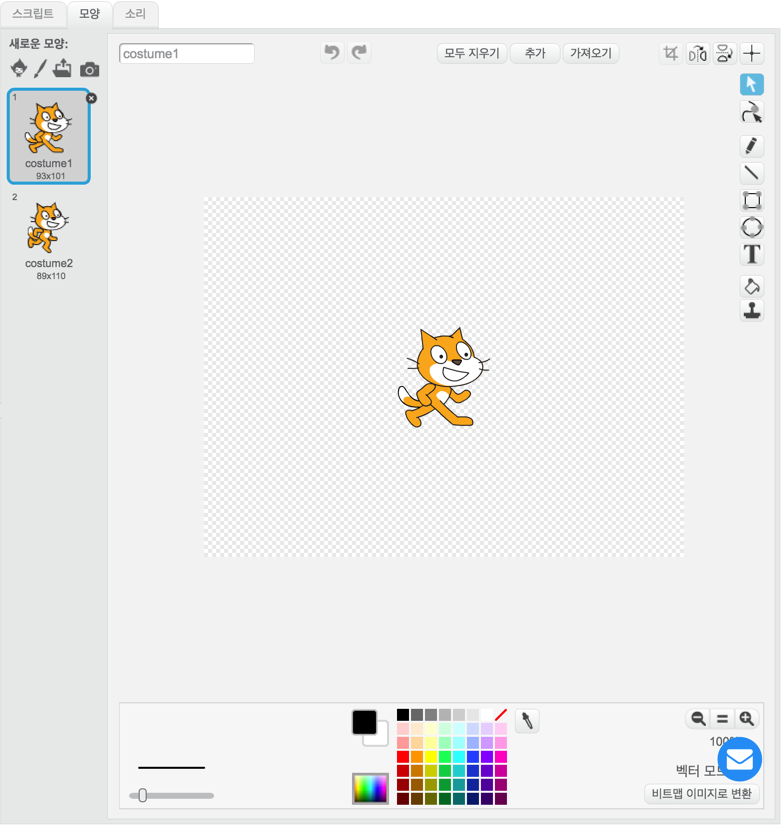Click the costume name input field
This screenshot has height=825, width=782.
pos(187,54)
